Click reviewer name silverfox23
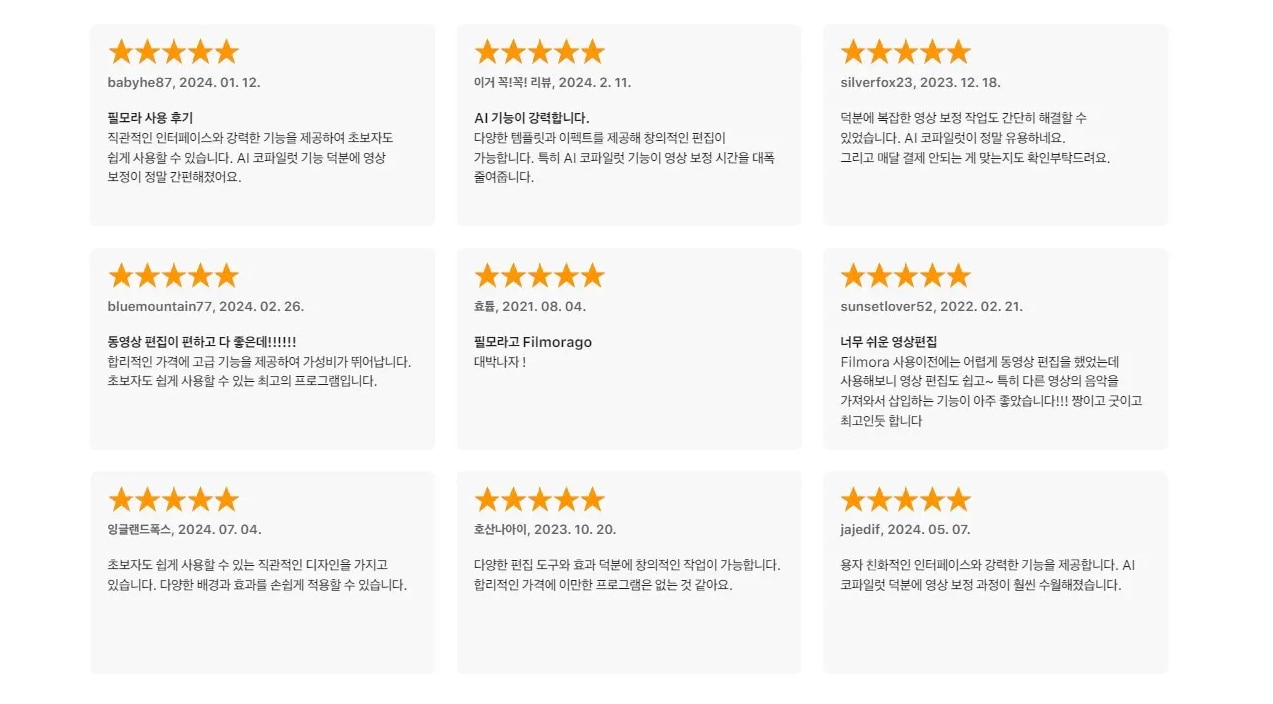This screenshot has width=1273, height=704. click(877, 82)
